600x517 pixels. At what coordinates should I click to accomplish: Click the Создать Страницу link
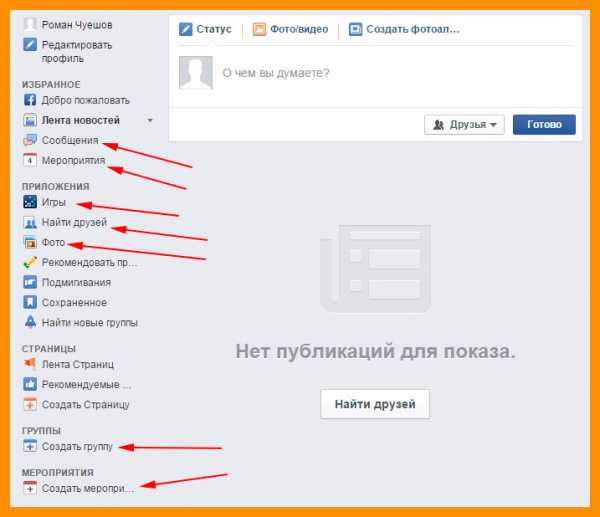(x=86, y=404)
